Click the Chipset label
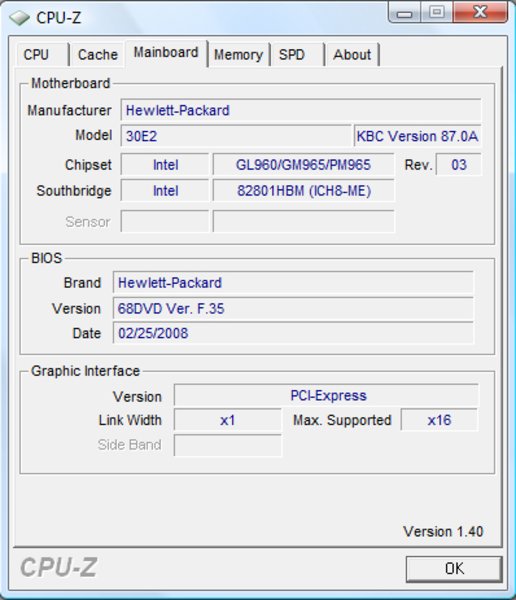516x600 pixels. coord(88,165)
